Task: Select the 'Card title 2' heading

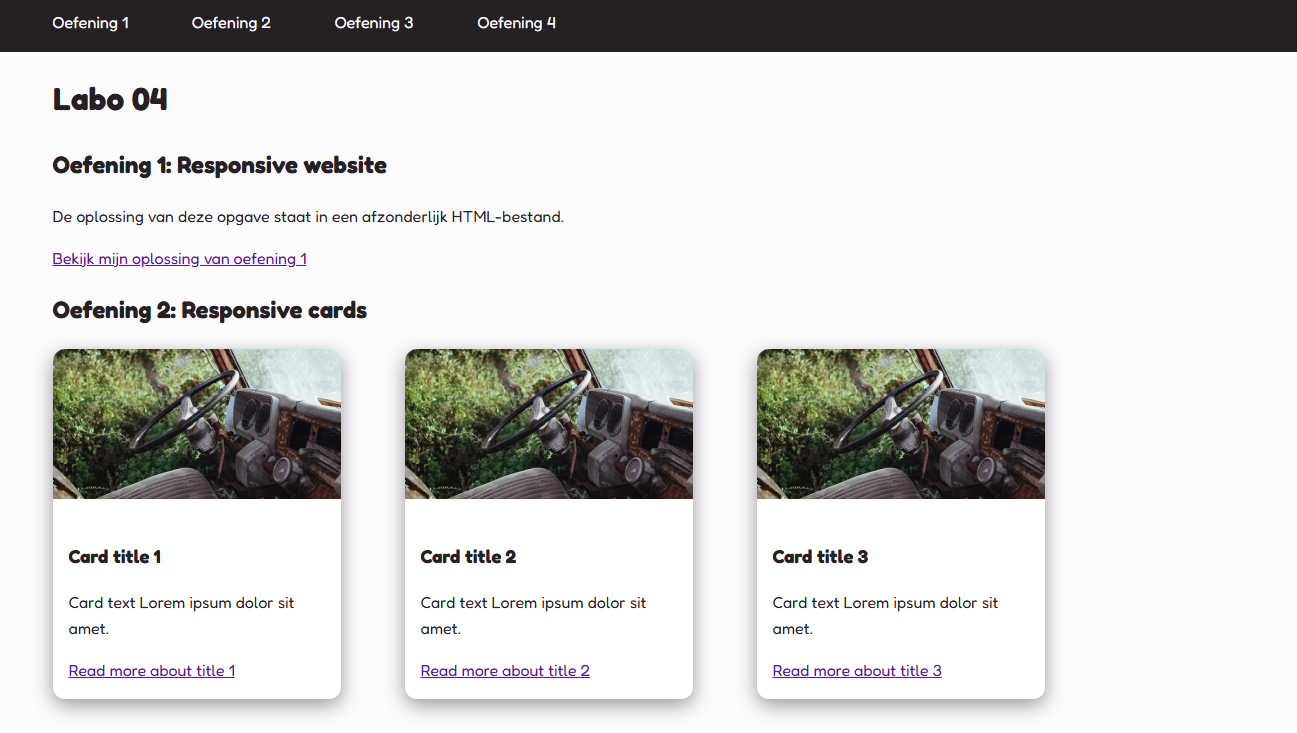Action: pyautogui.click(x=468, y=557)
